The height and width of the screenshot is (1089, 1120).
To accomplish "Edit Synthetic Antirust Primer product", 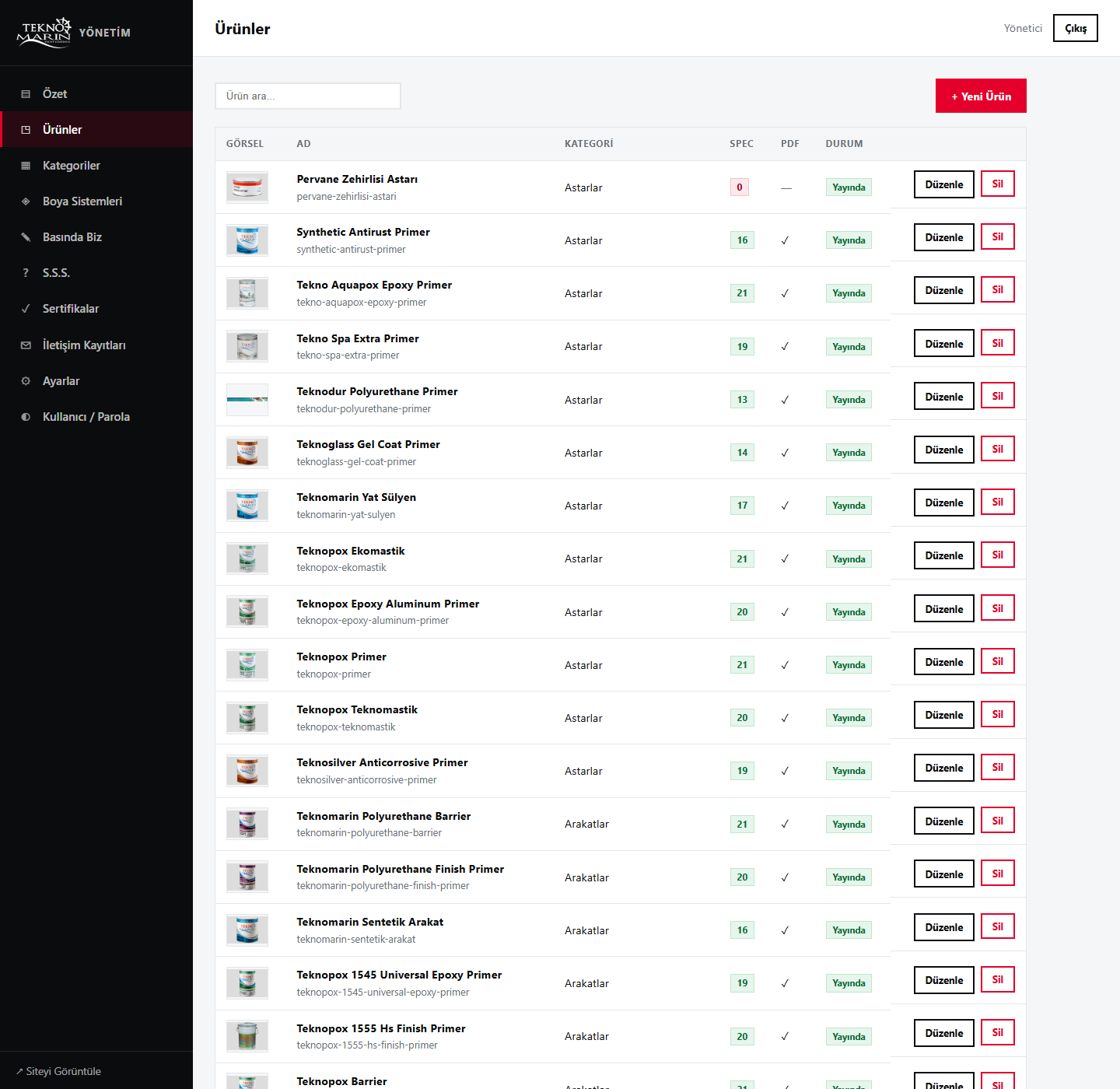I will point(944,237).
